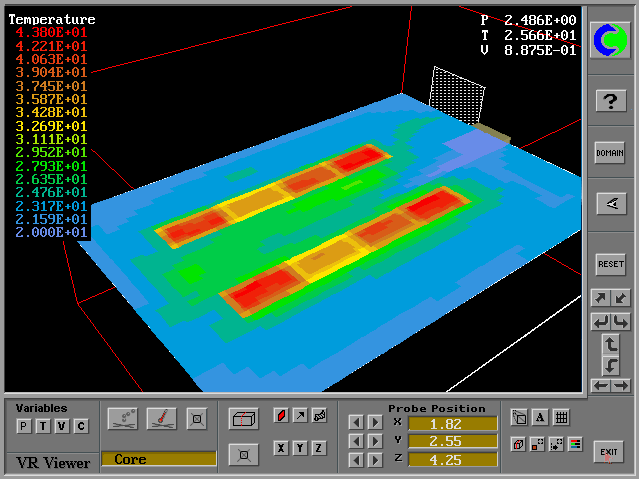This screenshot has height=479, width=639.
Task: Click the vector arrow icon
Action: [300, 415]
